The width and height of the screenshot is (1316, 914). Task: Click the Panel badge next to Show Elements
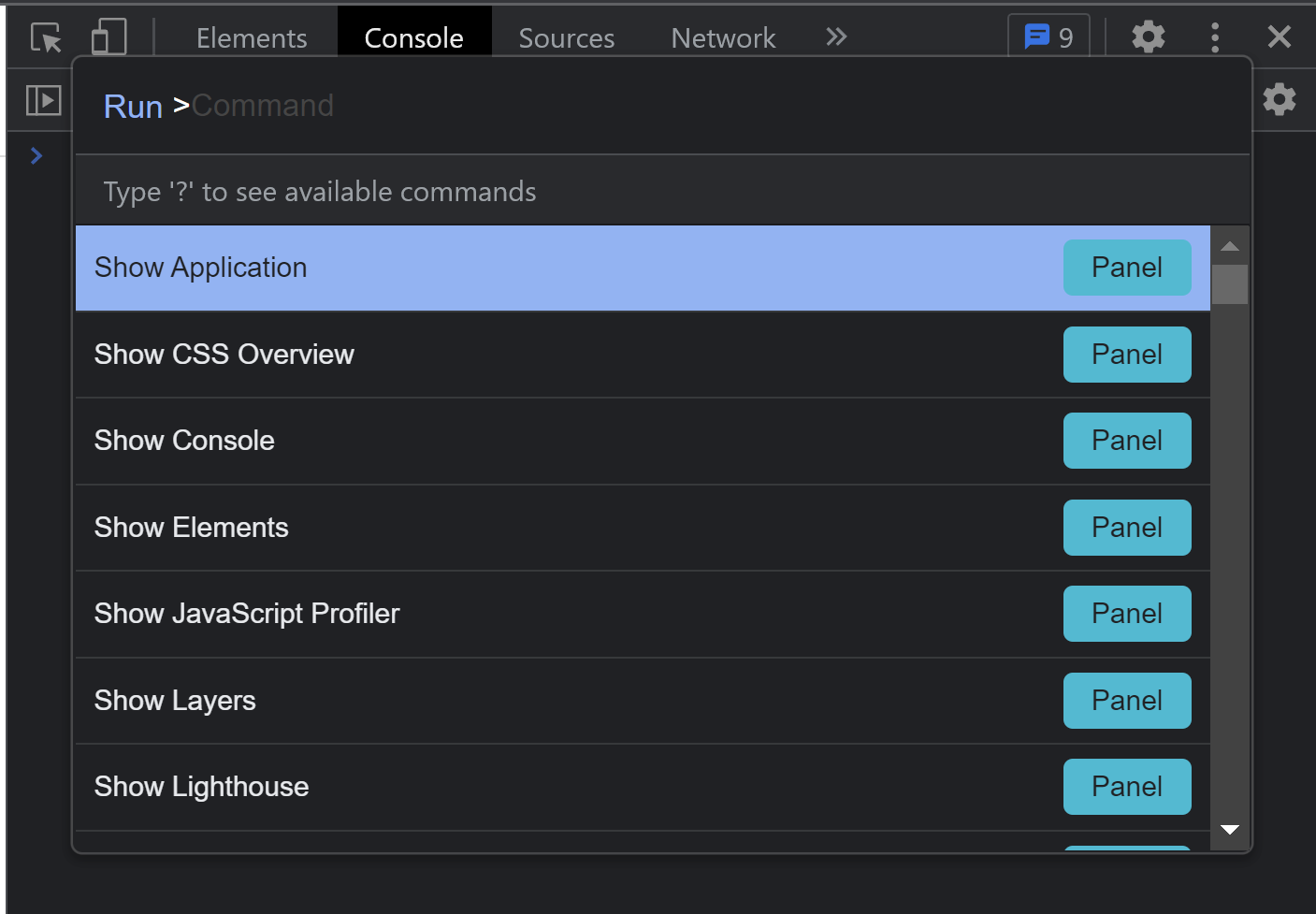coord(1127,527)
